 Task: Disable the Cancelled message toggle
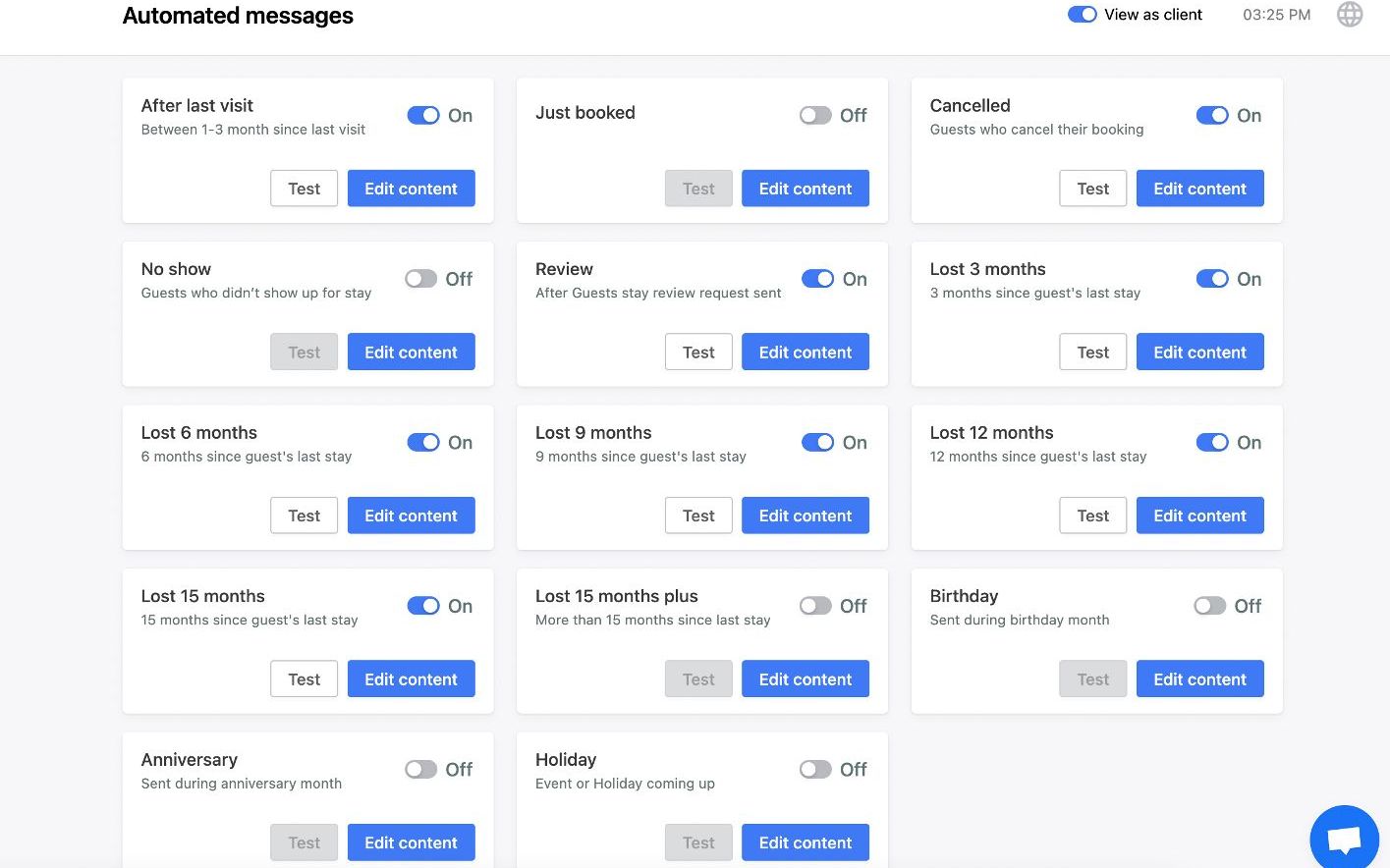coord(1212,116)
